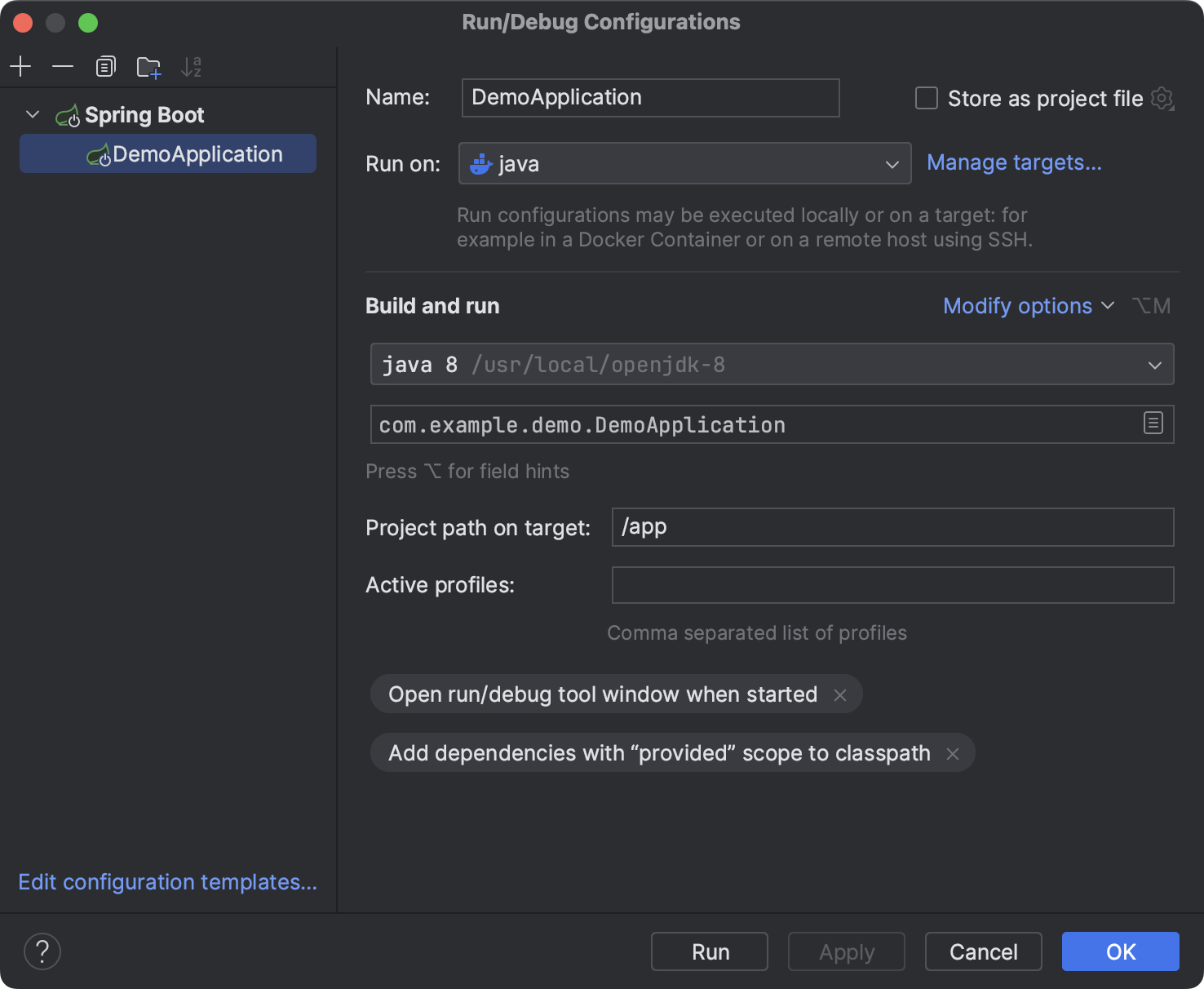Click the help question mark icon
This screenshot has width=1204, height=989.
[x=42, y=951]
